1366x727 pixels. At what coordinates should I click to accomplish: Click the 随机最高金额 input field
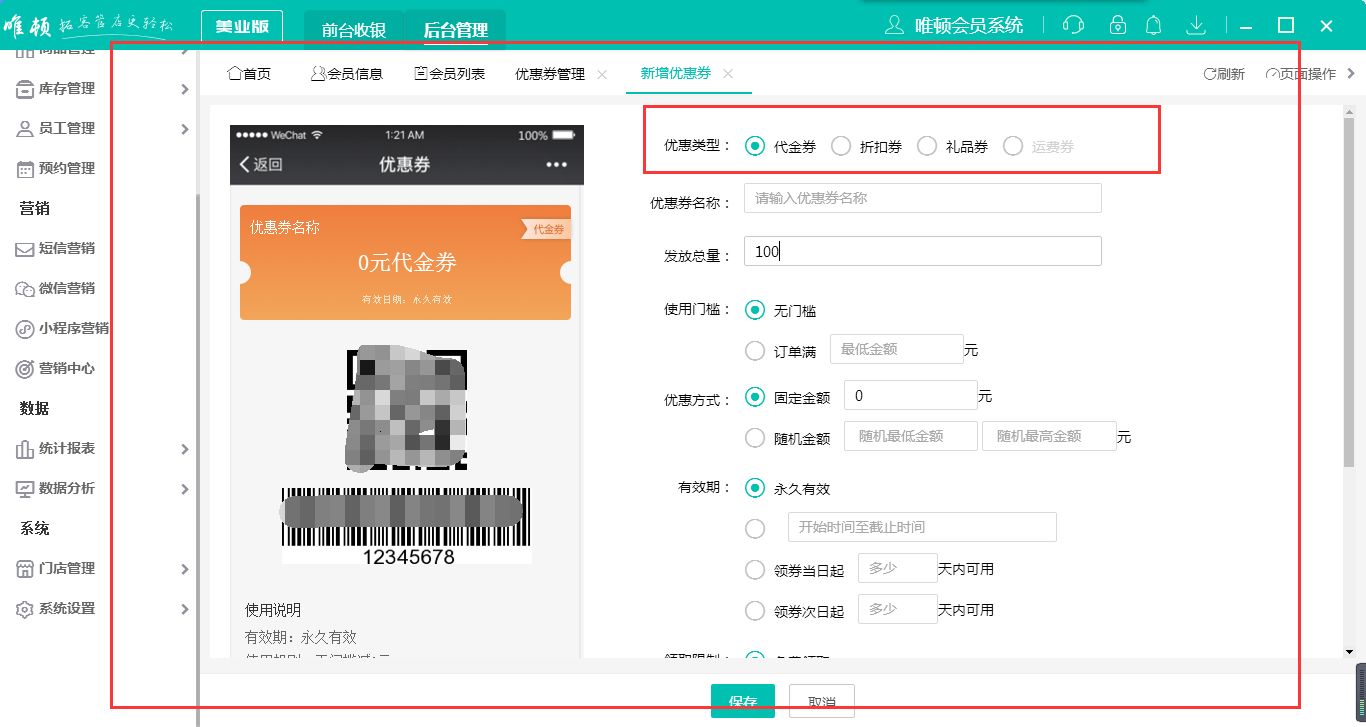[1049, 436]
